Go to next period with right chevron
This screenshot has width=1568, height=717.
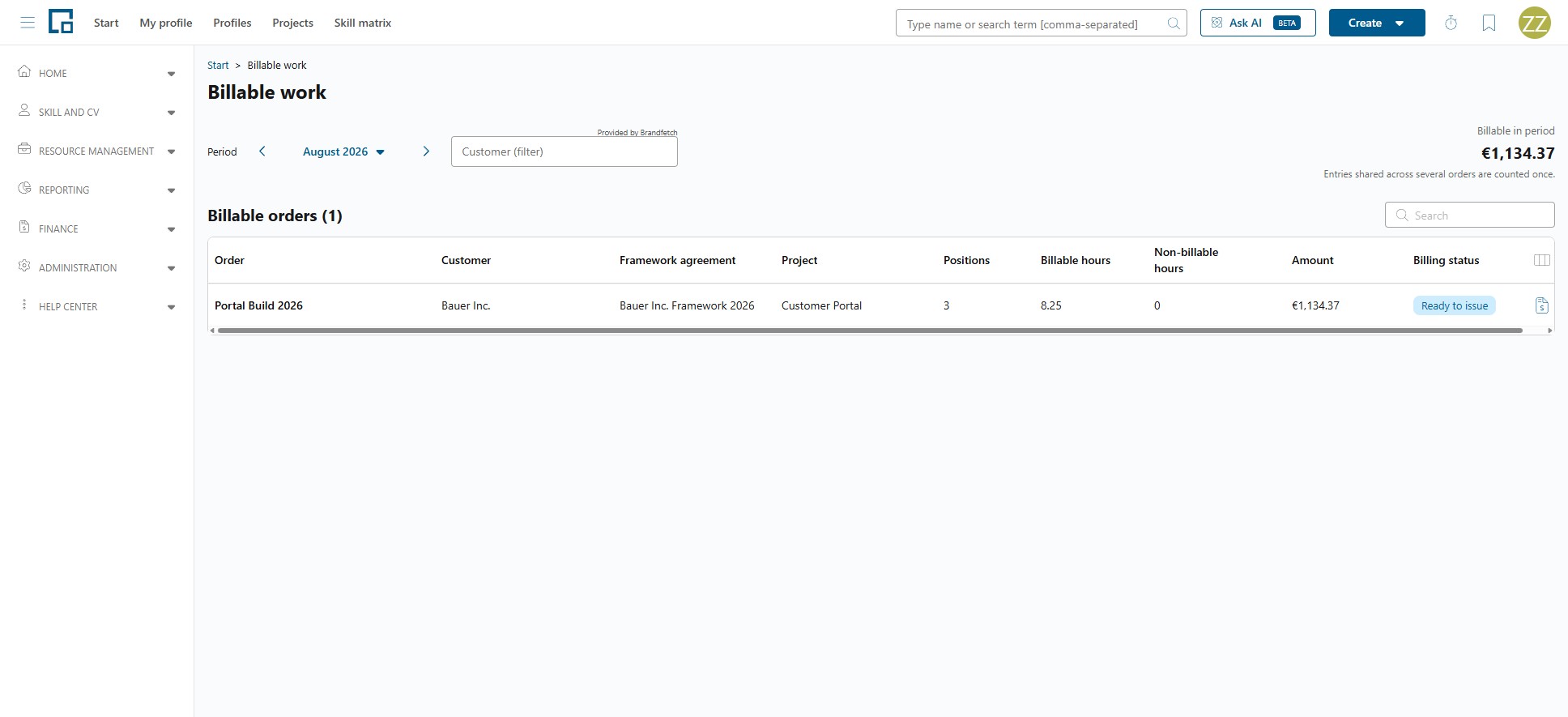[426, 152]
